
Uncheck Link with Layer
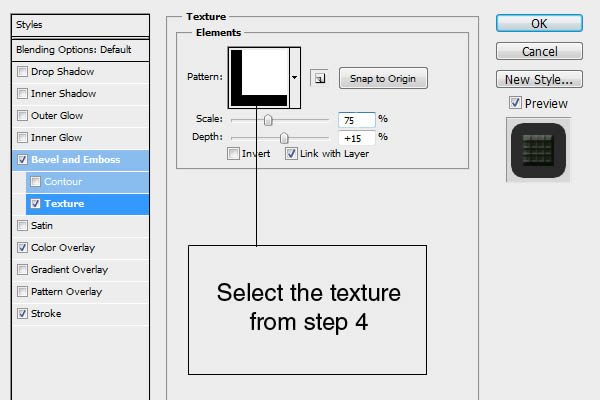[x=291, y=154]
